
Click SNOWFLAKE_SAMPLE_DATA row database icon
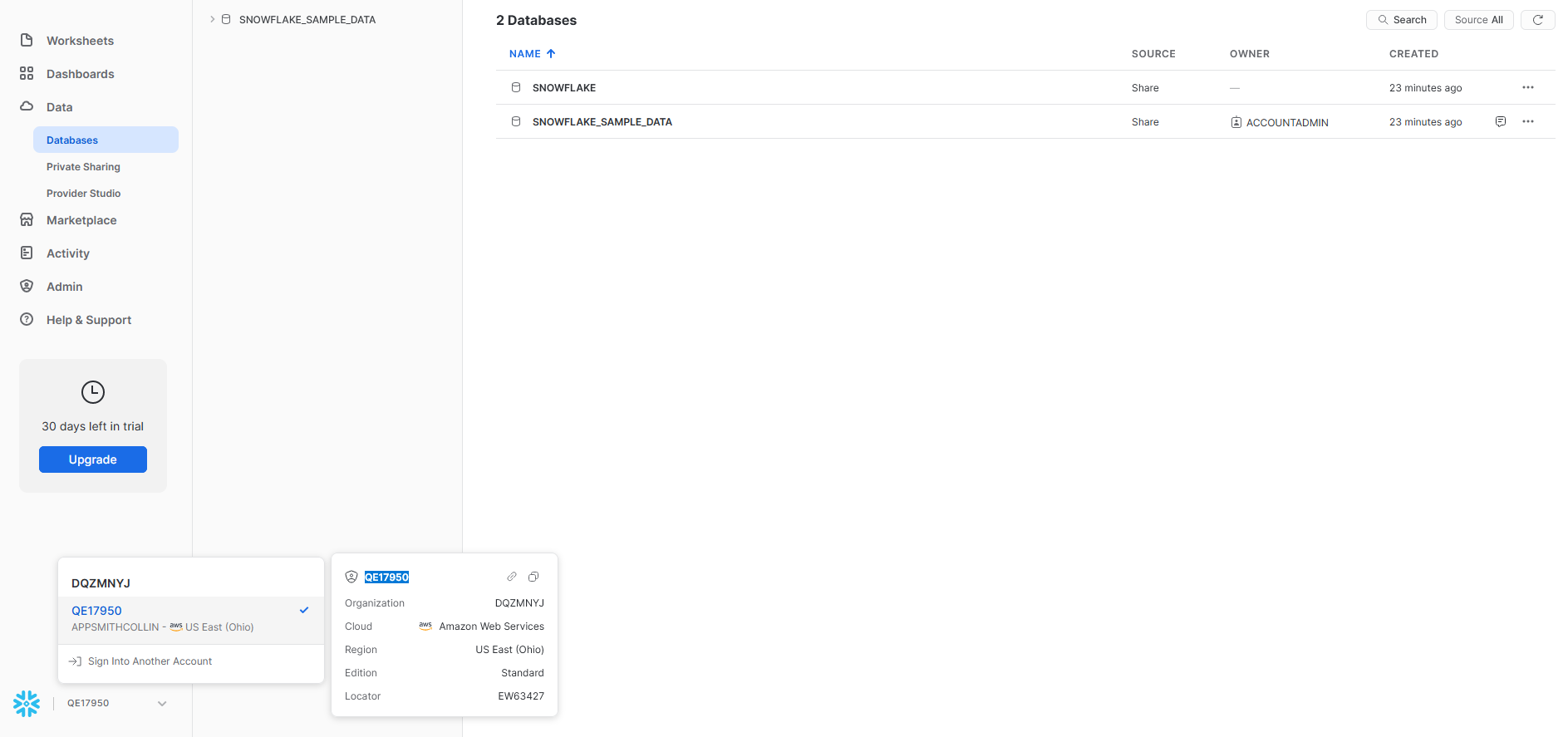[x=516, y=121]
